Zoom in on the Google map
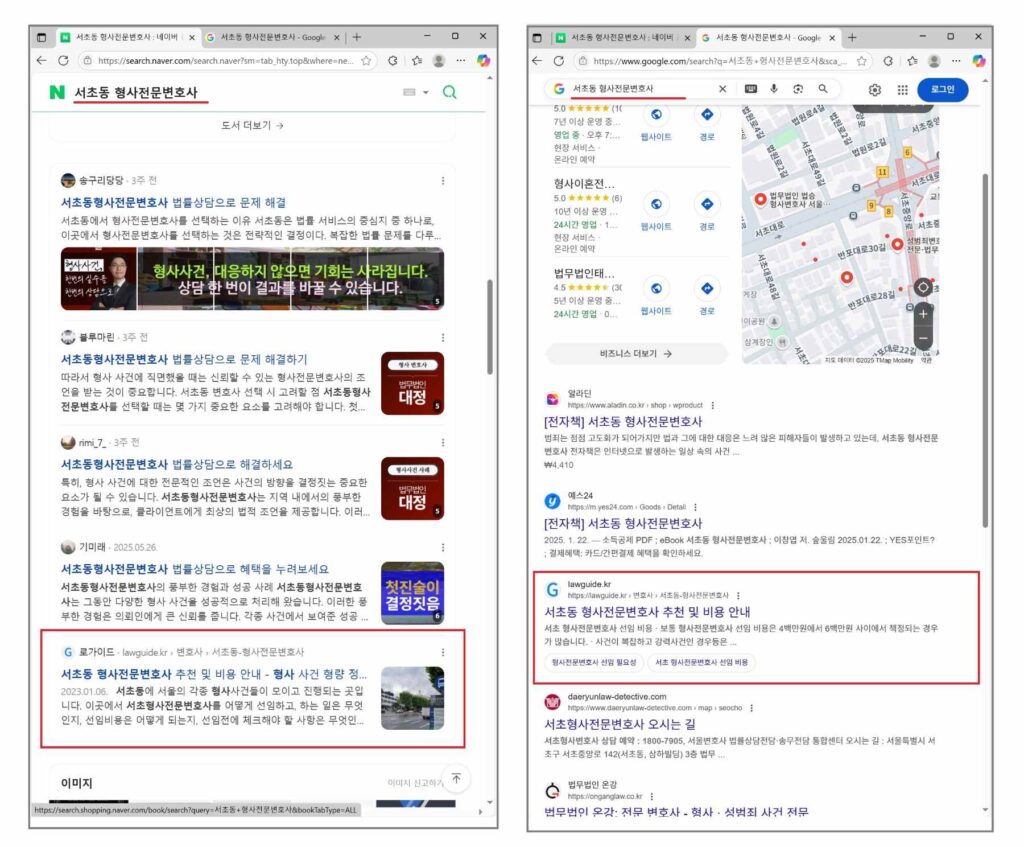 click(923, 314)
